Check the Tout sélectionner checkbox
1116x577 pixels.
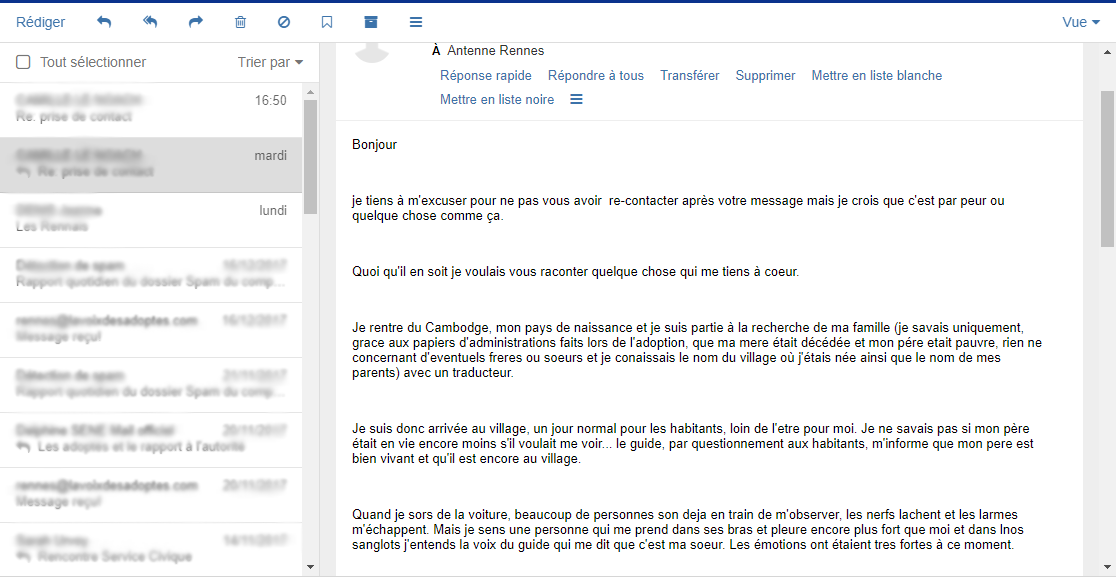tap(23, 63)
